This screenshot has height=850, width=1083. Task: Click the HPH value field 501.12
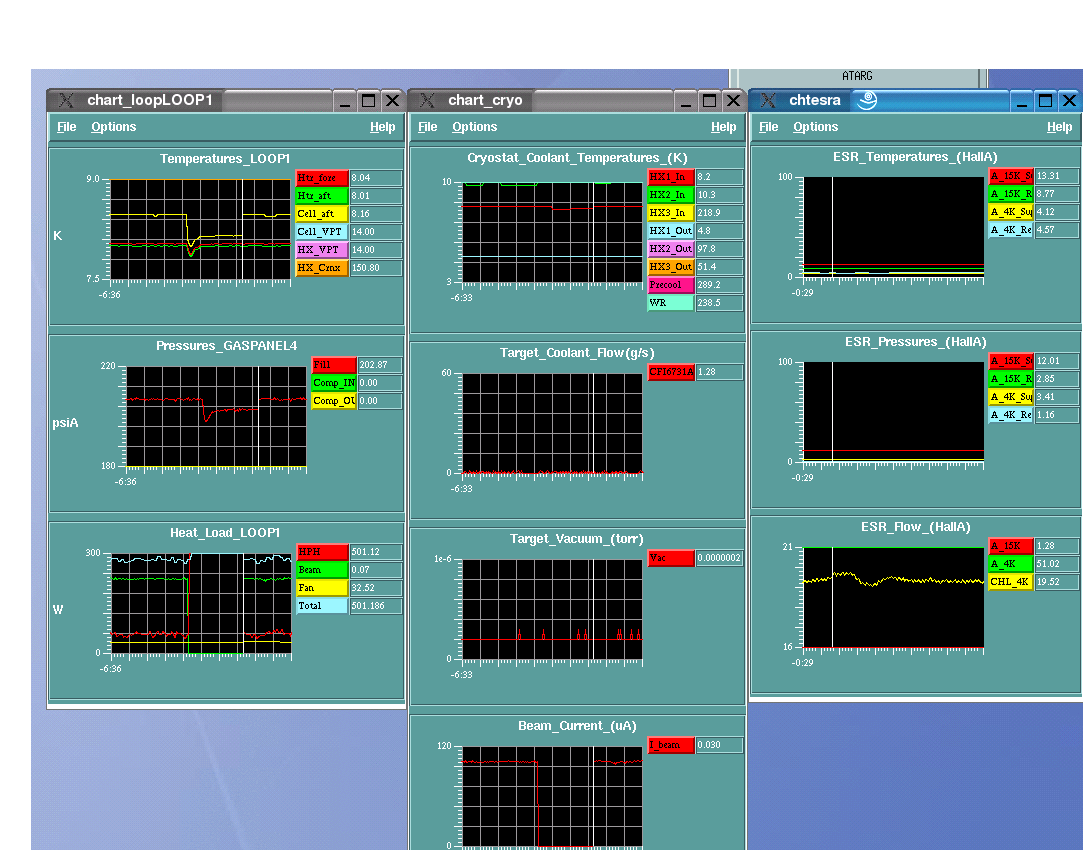point(376,552)
